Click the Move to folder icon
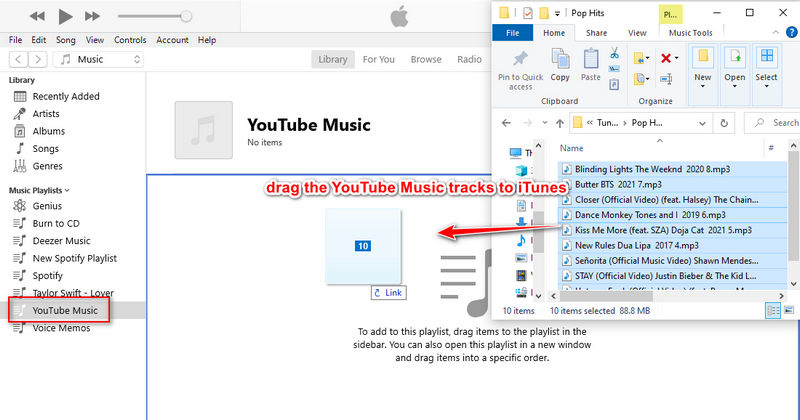 (x=639, y=58)
